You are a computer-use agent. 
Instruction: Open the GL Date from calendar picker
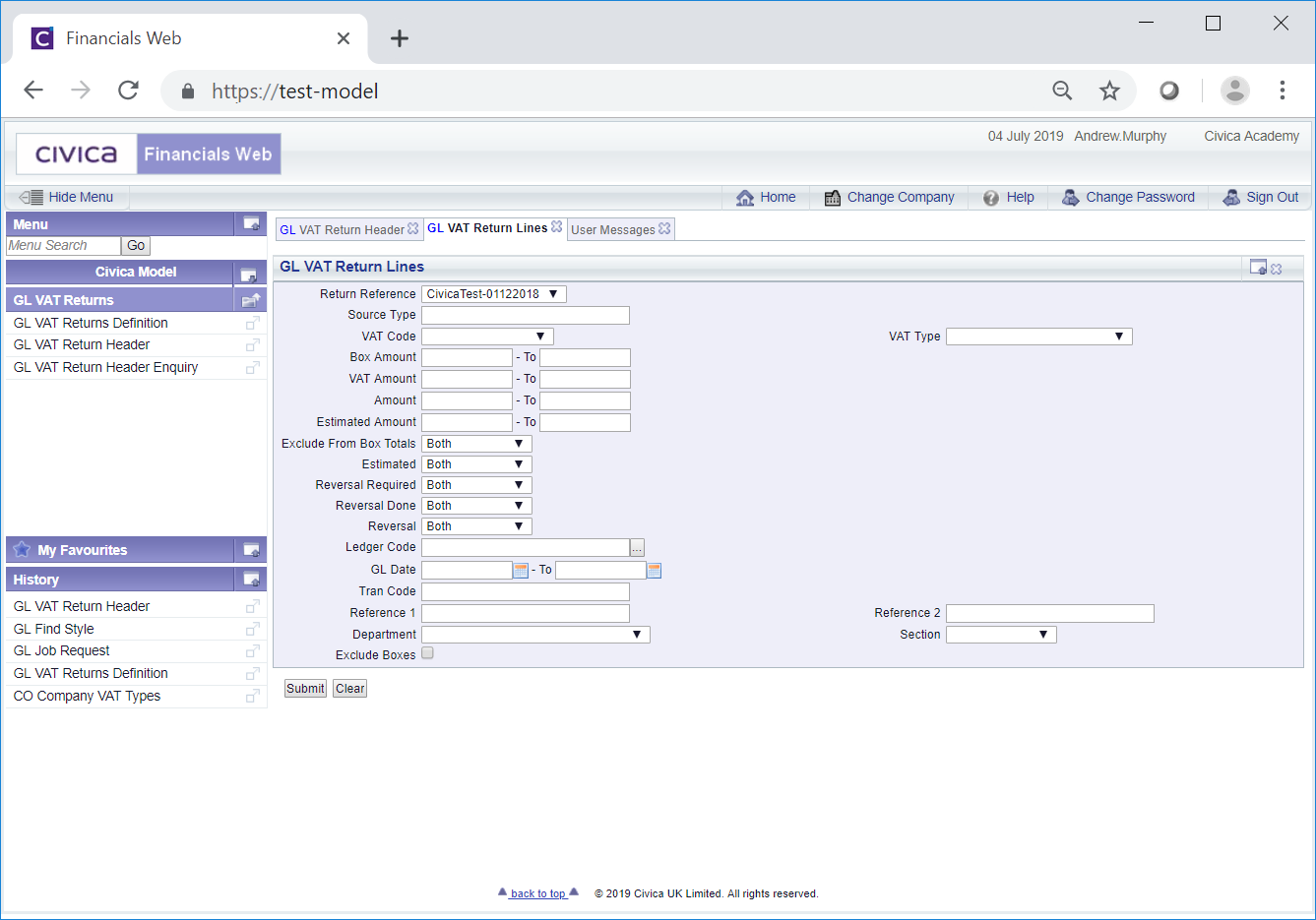click(x=521, y=570)
